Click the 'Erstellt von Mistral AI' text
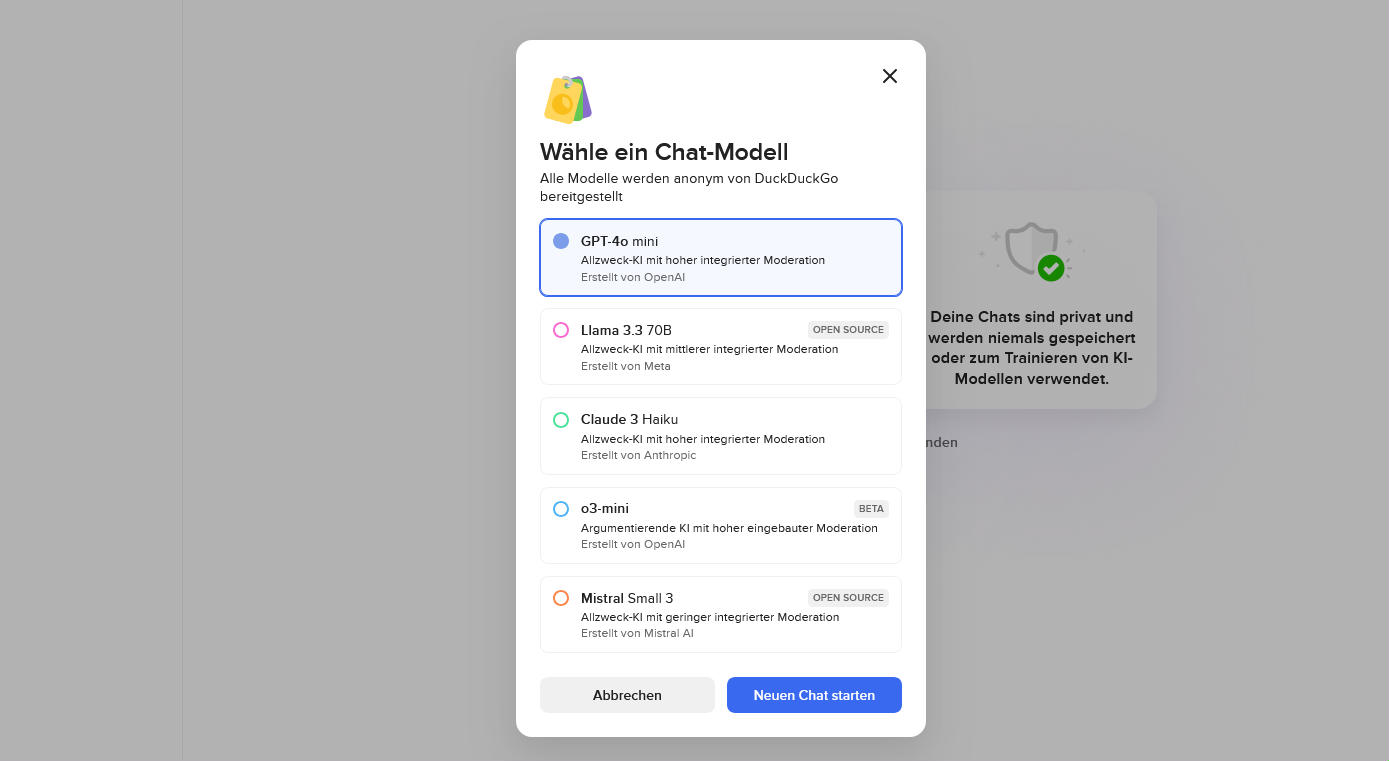 [637, 633]
